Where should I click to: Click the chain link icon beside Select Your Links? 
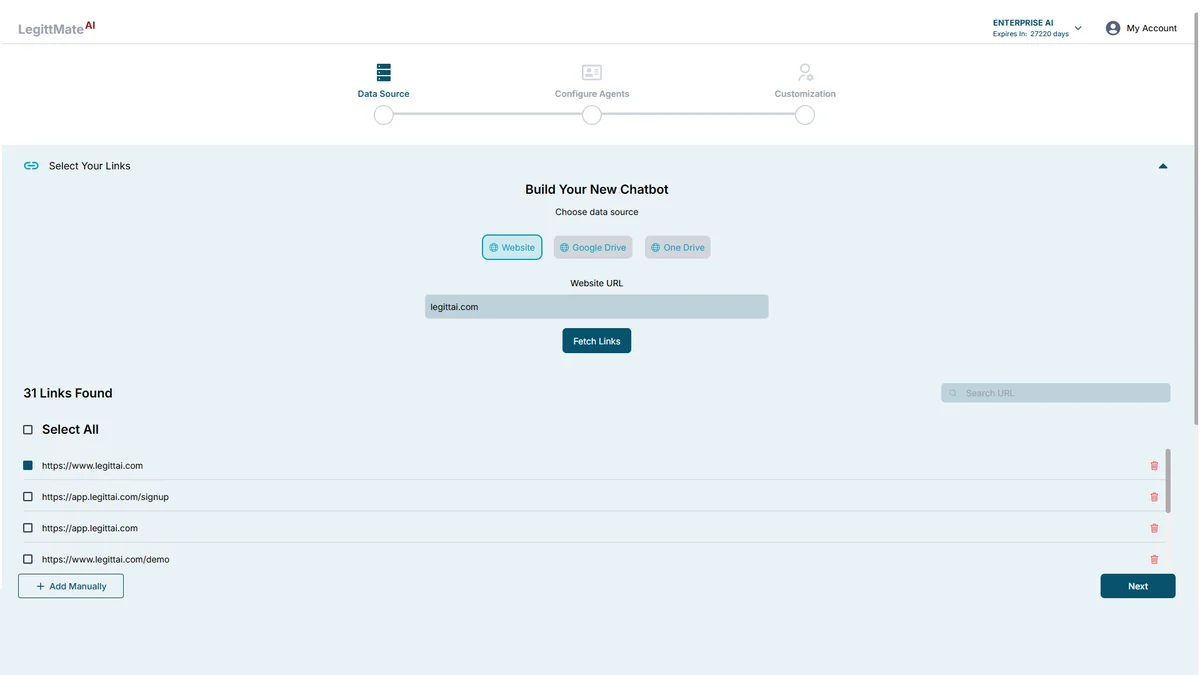point(31,166)
